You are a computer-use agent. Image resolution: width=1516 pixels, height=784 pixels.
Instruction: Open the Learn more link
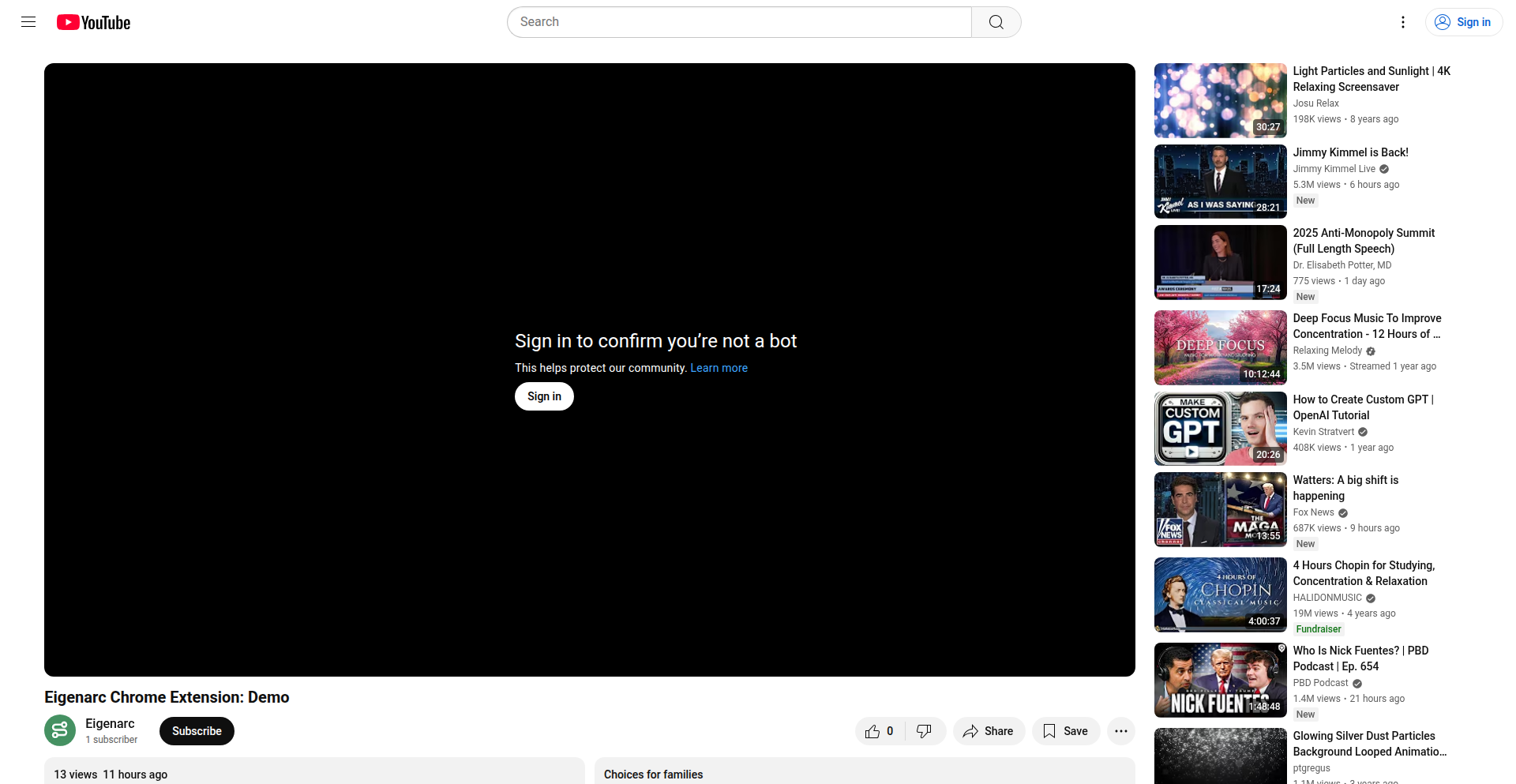[719, 368]
